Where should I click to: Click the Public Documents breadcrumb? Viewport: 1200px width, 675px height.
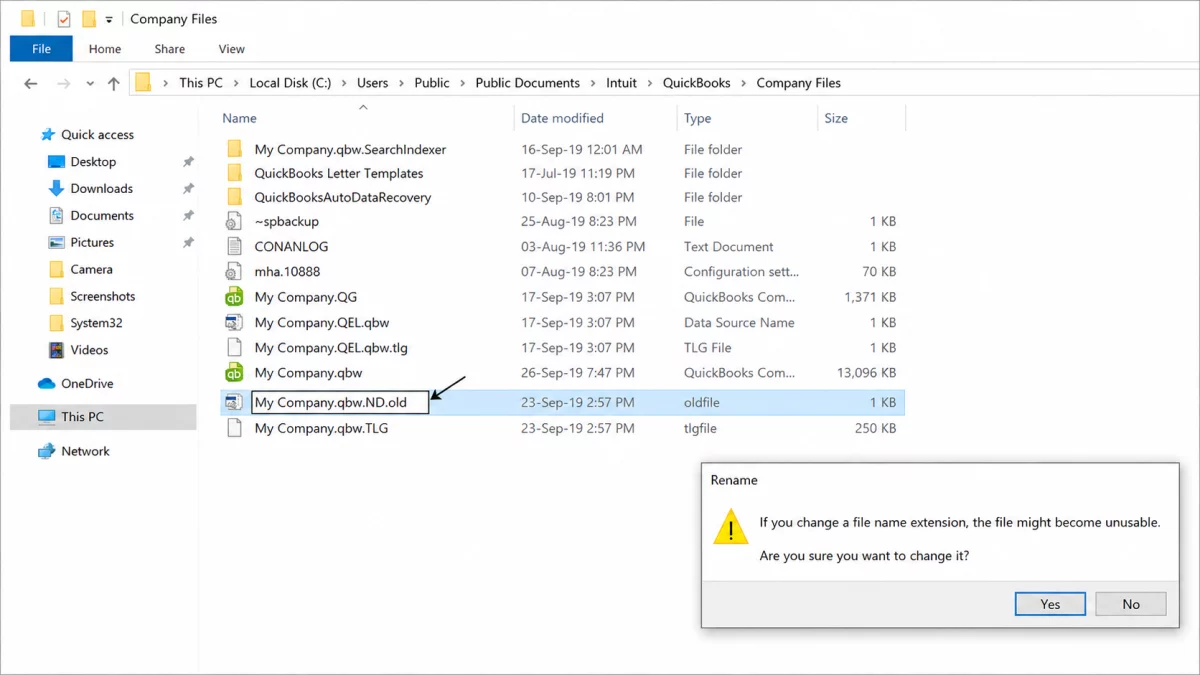[x=527, y=83]
